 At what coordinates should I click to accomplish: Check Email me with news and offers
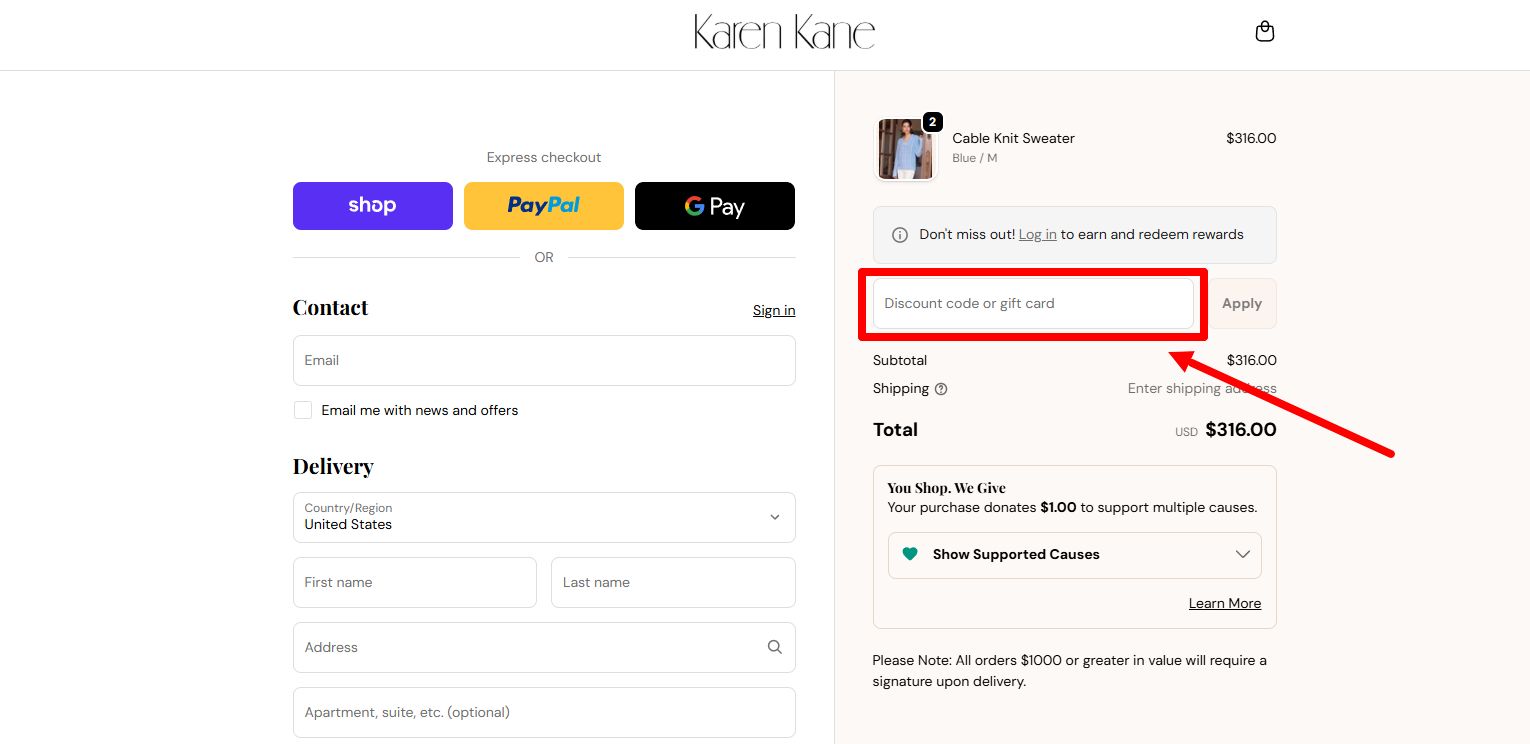click(x=303, y=410)
